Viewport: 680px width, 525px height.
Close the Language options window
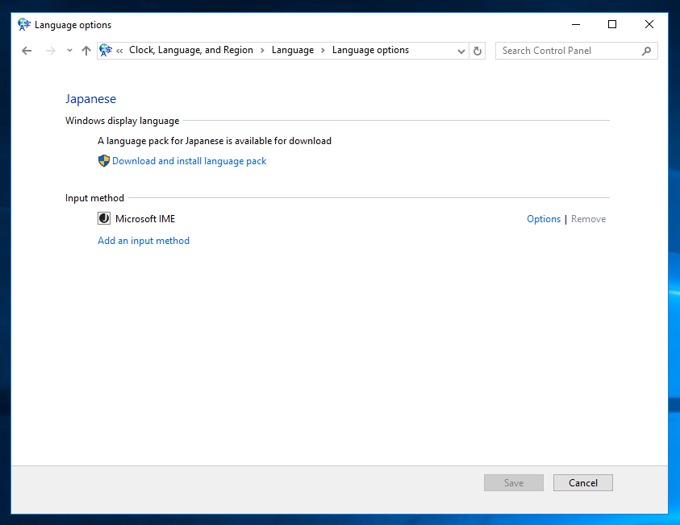(x=649, y=24)
